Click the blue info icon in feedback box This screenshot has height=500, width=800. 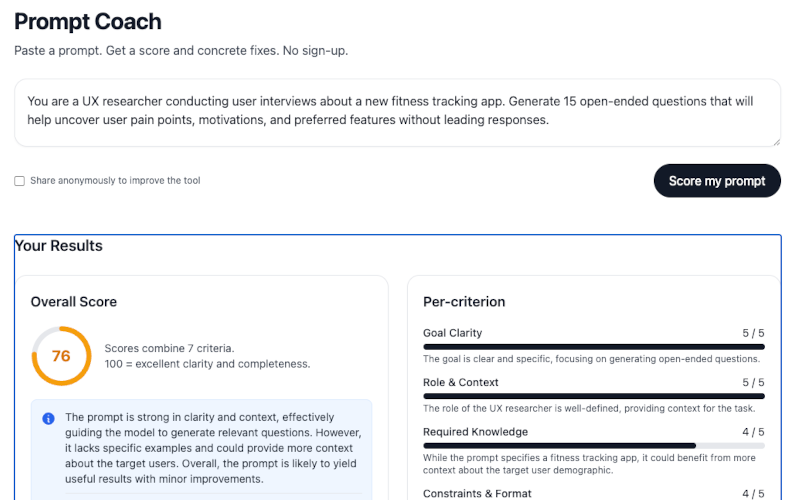[x=48, y=418]
